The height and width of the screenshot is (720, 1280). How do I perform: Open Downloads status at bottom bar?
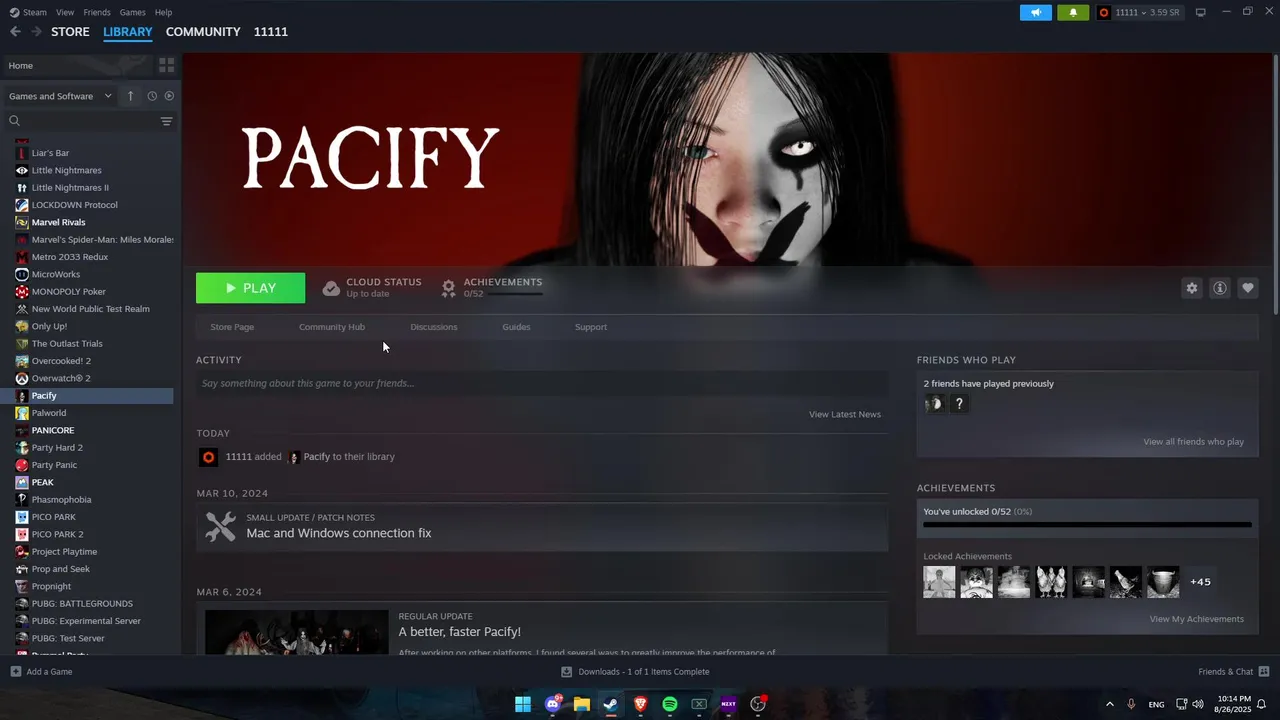tap(635, 672)
